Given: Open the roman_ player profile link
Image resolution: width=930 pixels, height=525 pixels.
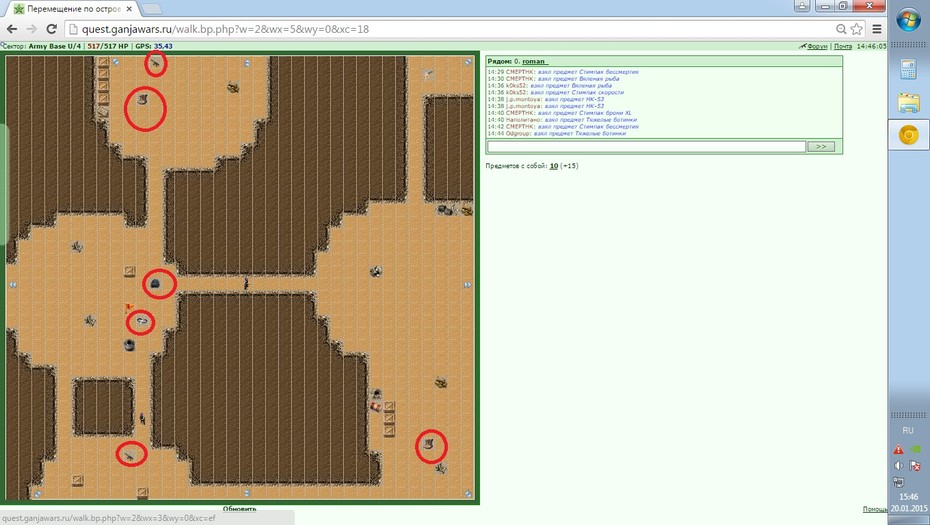Looking at the screenshot, I should coord(534,61).
